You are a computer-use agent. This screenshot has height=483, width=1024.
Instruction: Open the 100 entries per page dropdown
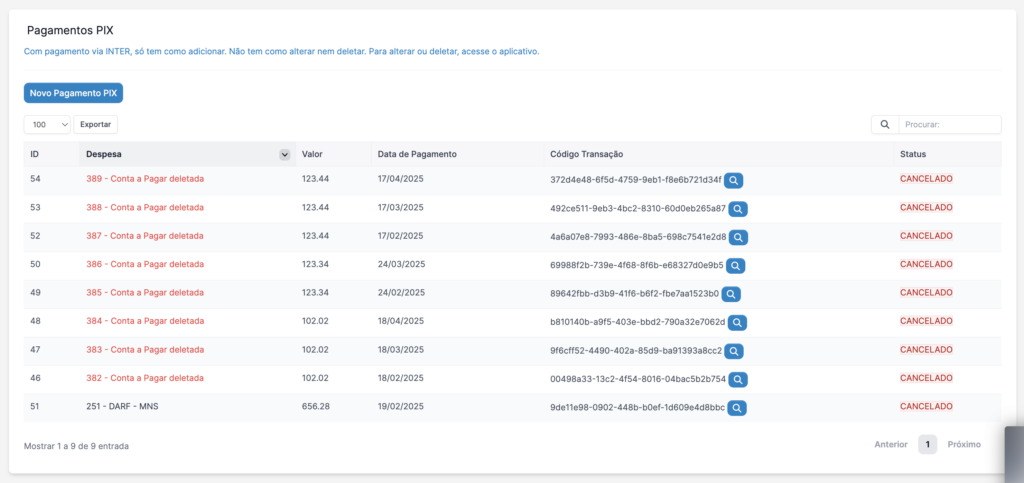coord(47,125)
